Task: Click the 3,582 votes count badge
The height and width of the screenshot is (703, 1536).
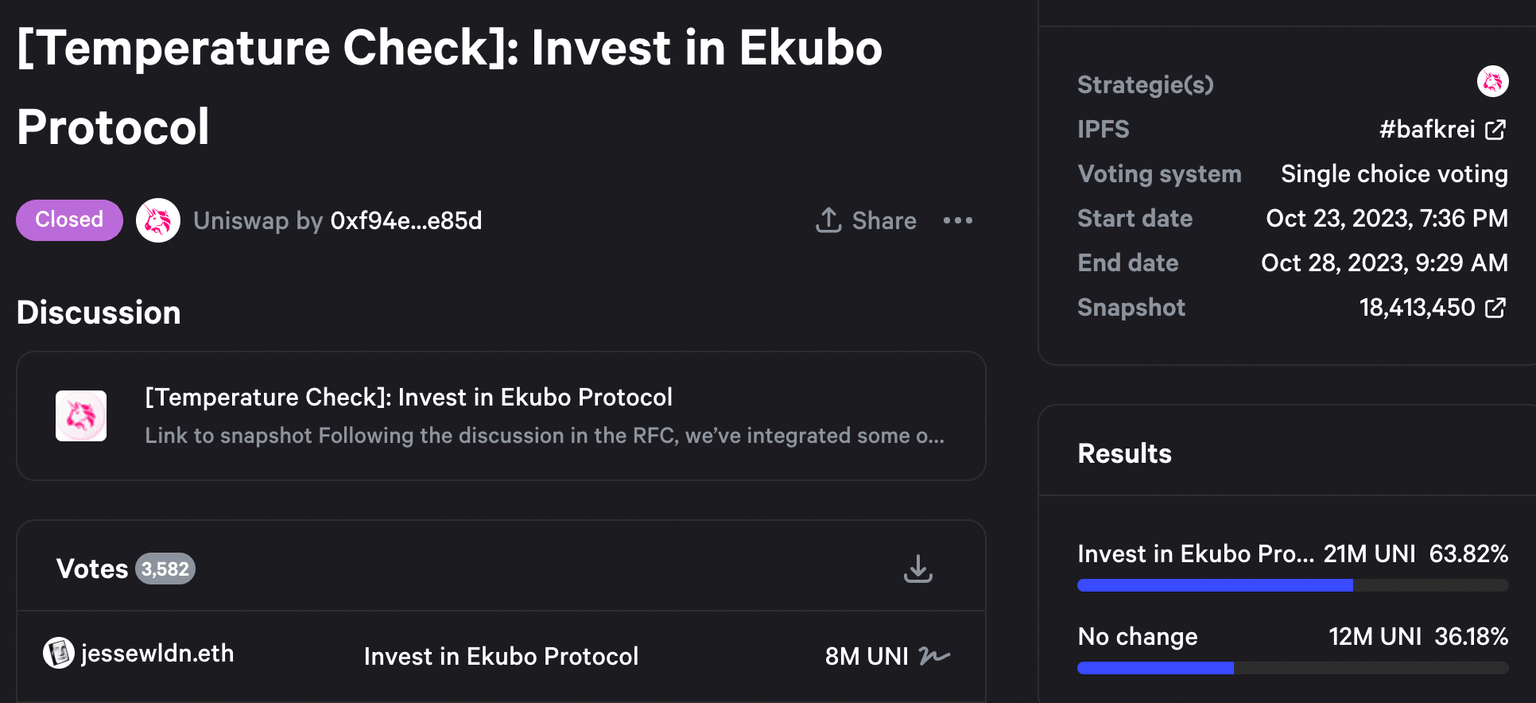Action: pyautogui.click(x=165, y=569)
